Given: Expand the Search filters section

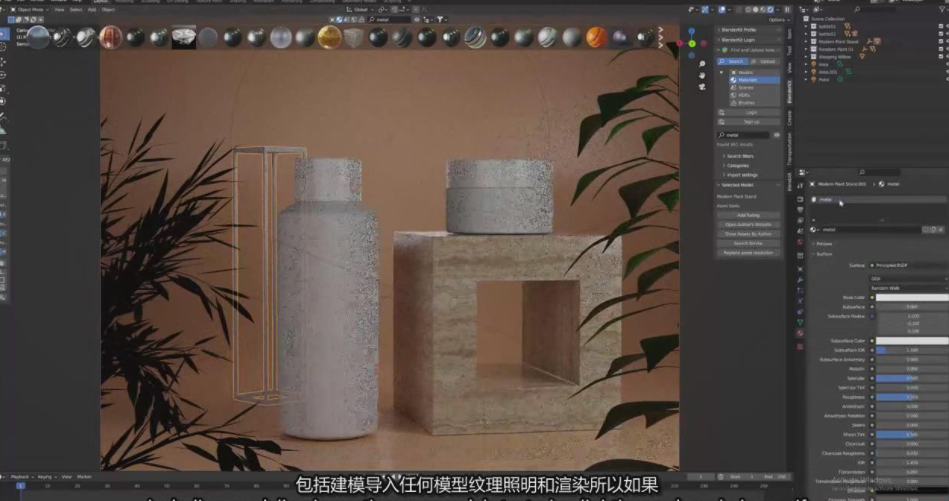Looking at the screenshot, I should 740,156.
